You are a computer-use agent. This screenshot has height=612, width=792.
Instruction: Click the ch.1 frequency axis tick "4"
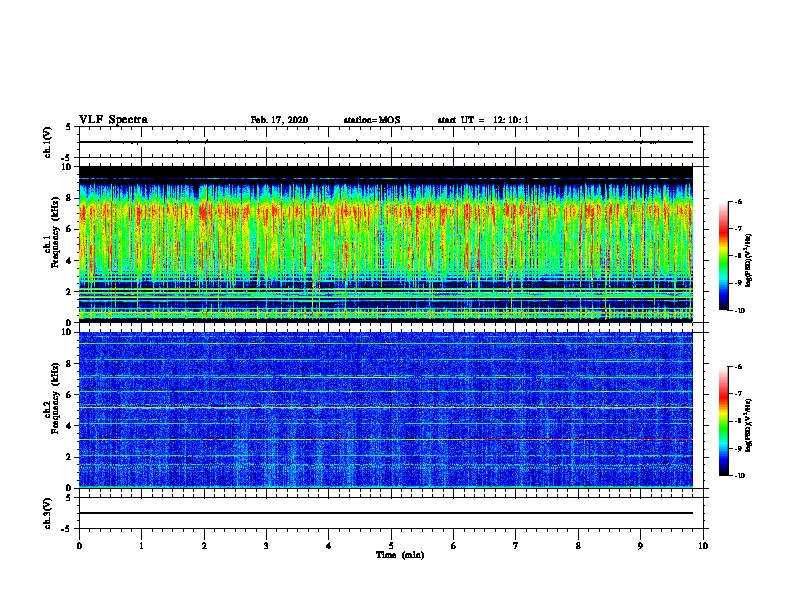point(69,261)
